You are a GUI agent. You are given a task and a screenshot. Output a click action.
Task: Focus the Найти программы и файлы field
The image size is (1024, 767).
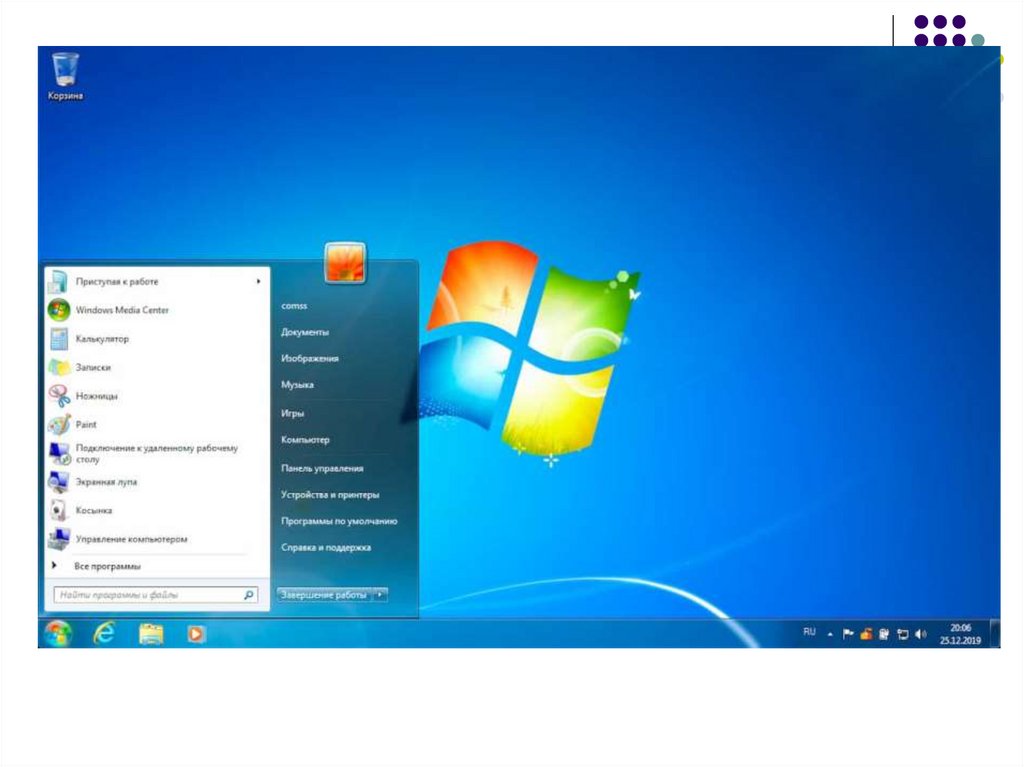coord(155,595)
